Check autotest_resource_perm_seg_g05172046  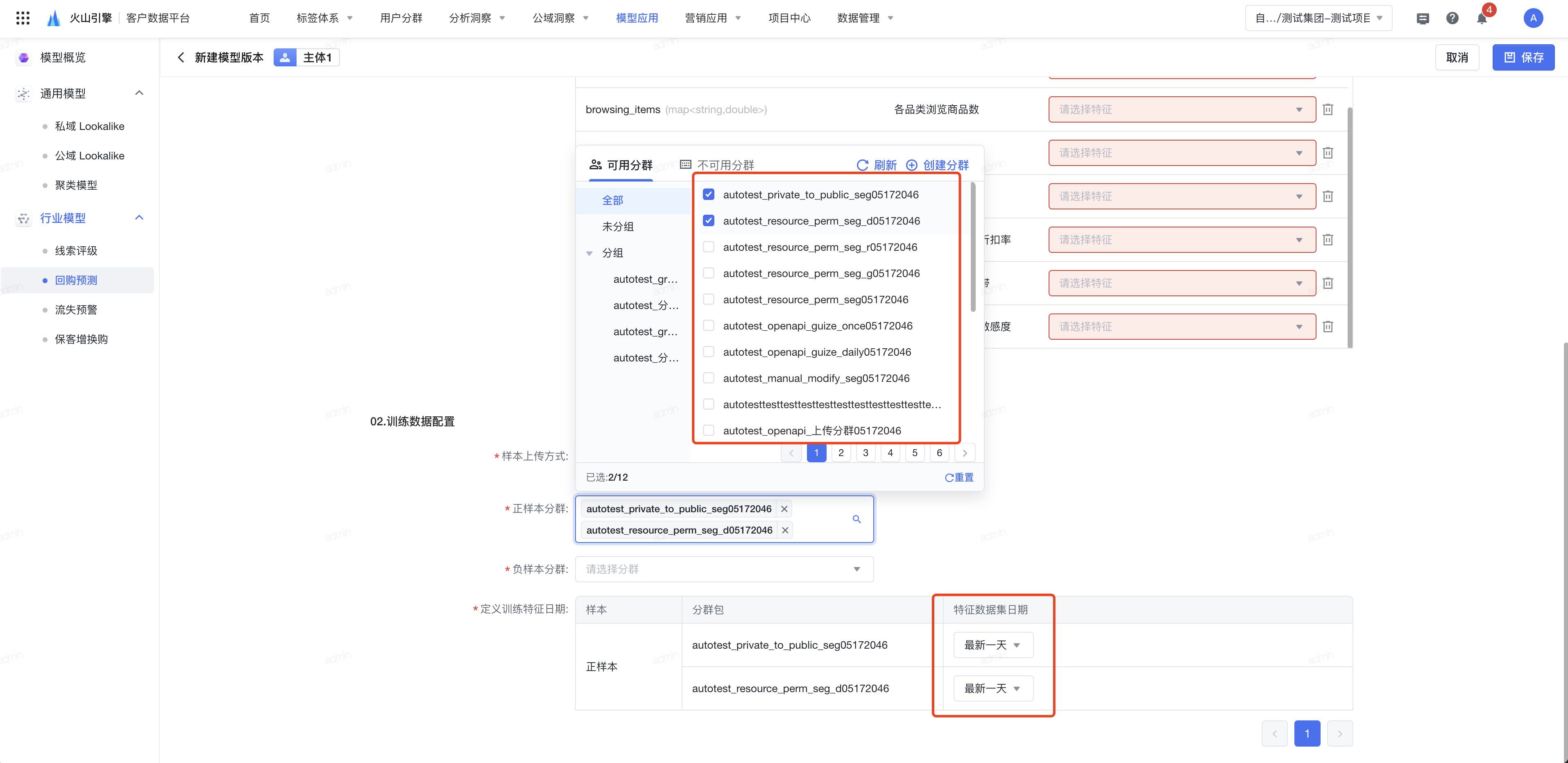coord(709,273)
